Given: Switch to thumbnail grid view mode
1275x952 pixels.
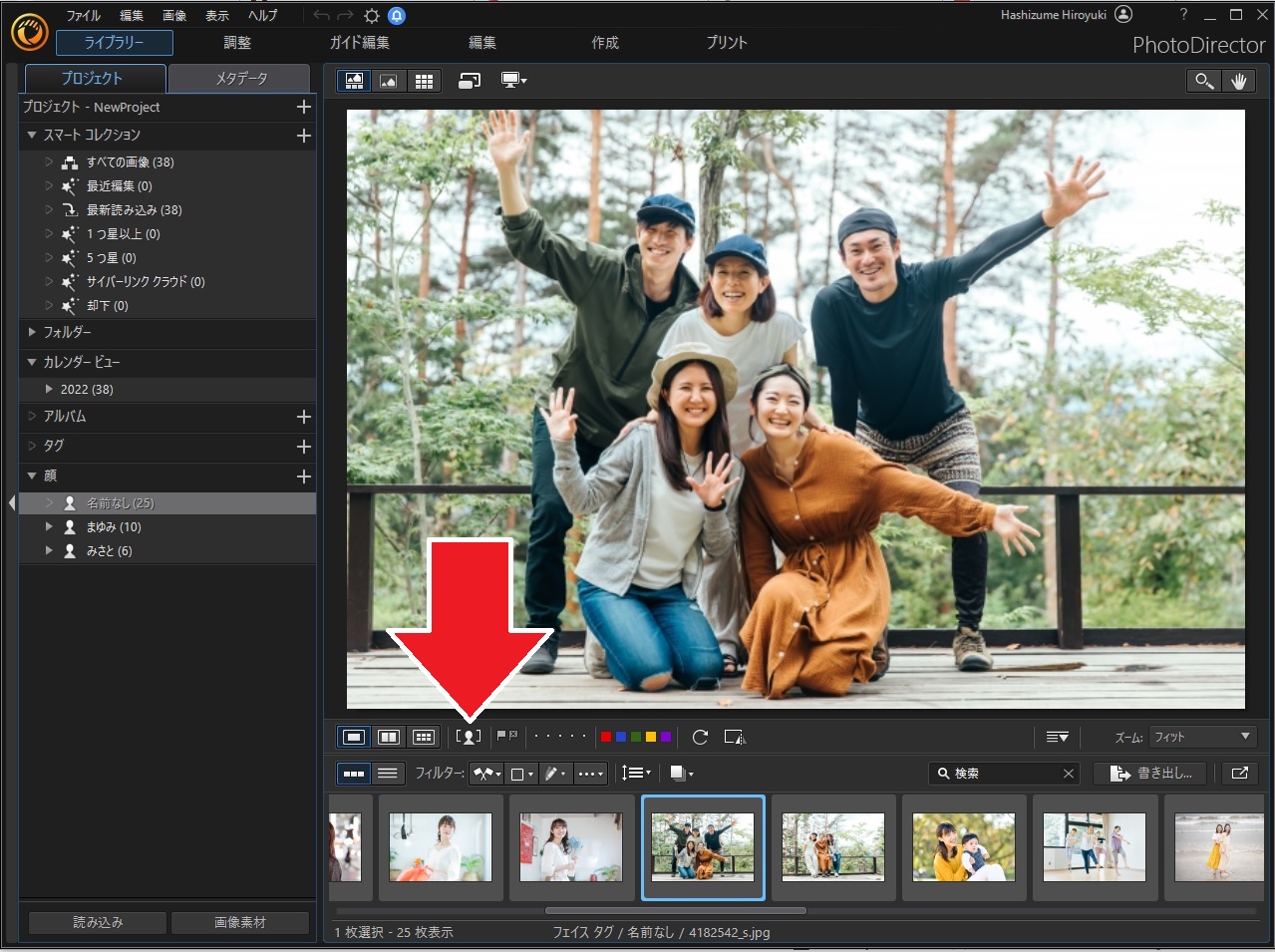Looking at the screenshot, I should coord(424,81).
